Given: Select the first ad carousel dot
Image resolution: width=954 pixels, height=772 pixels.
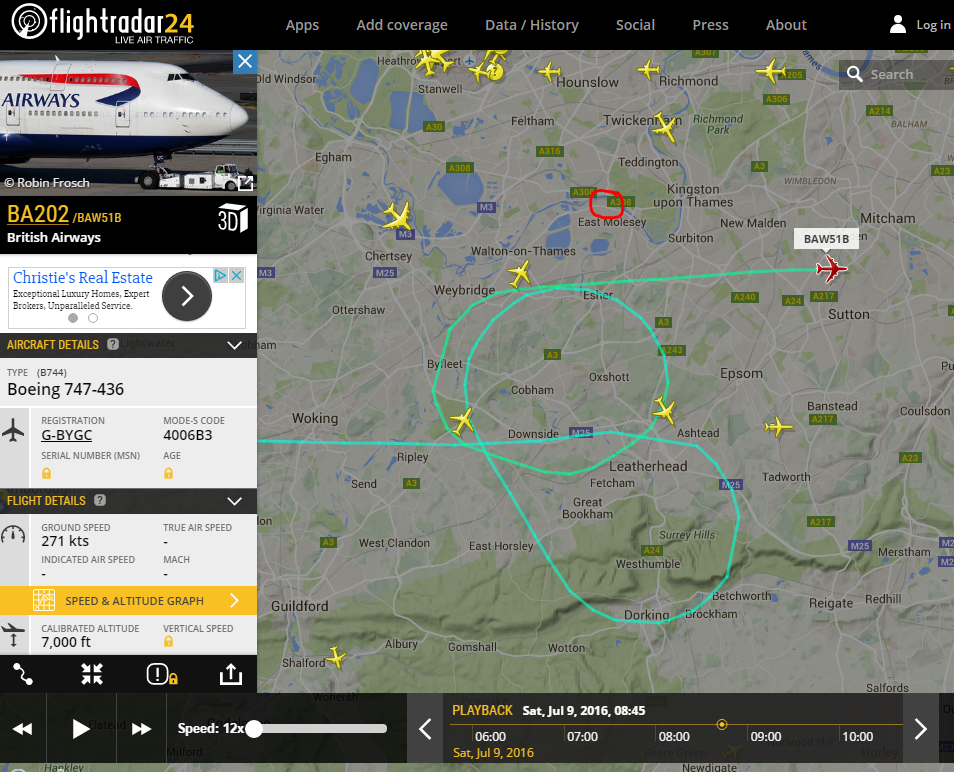Looking at the screenshot, I should tap(73, 318).
